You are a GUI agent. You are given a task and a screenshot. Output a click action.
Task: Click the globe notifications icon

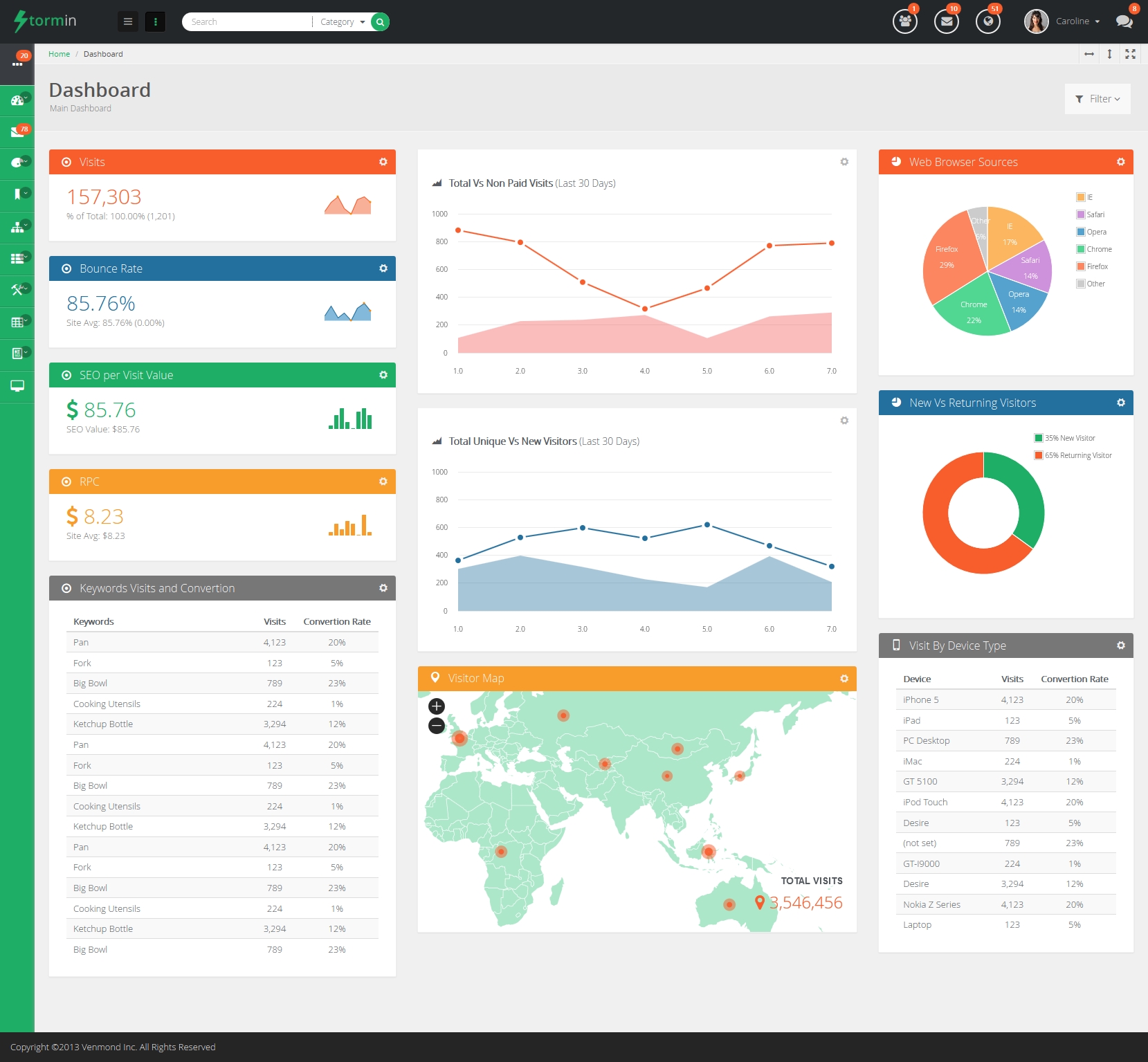tap(987, 21)
